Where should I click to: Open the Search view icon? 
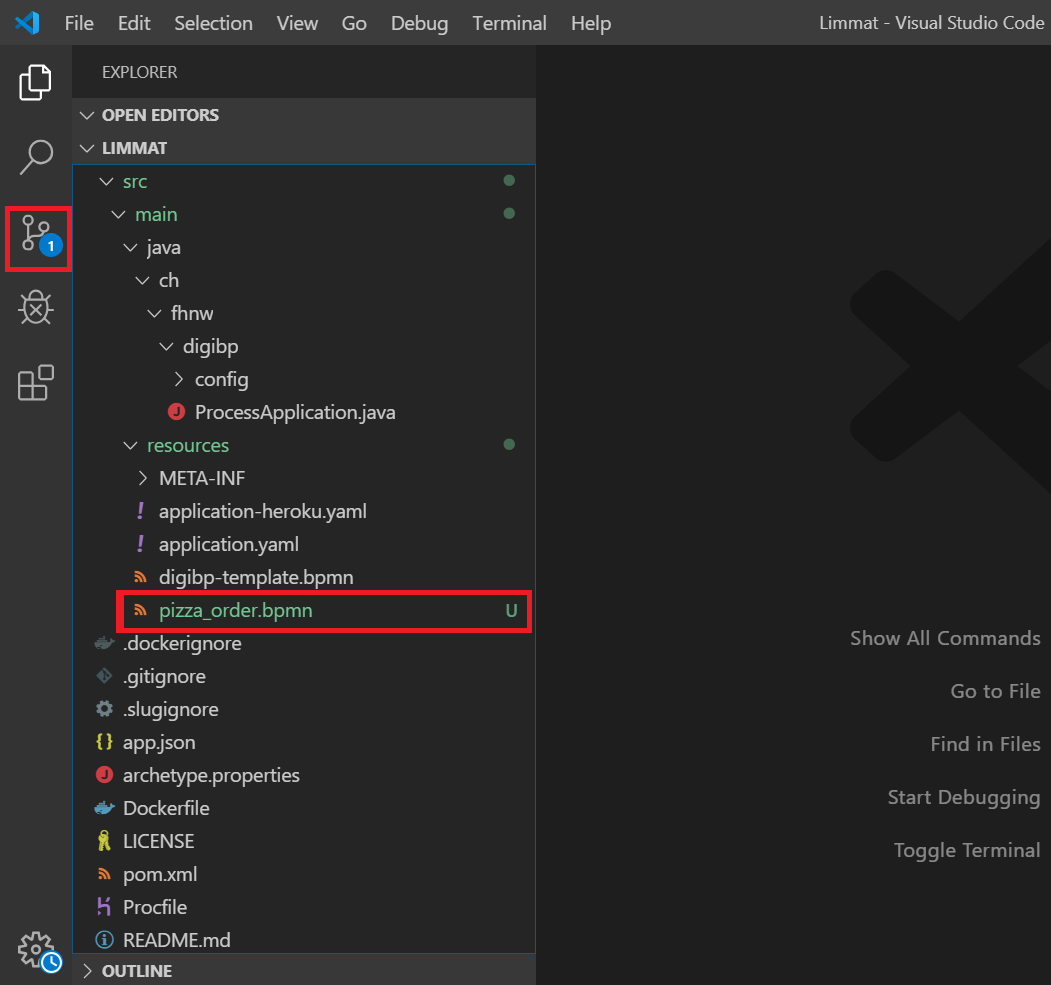pyautogui.click(x=36, y=157)
